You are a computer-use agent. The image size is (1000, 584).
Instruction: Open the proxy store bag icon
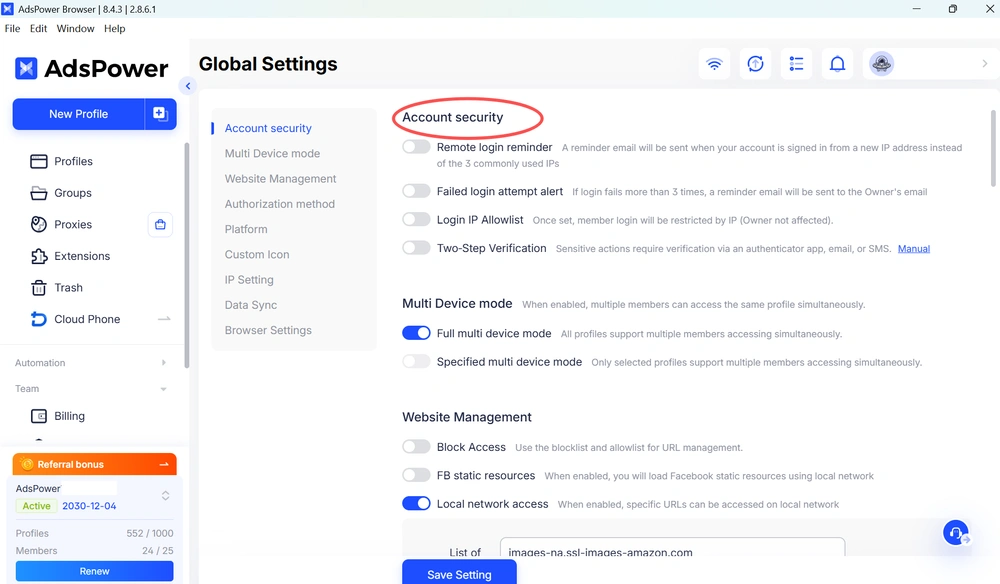pos(160,224)
